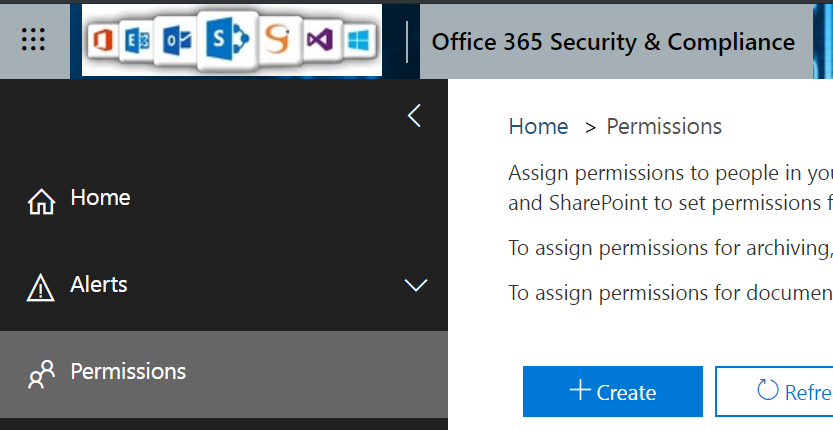Click the Create button
This screenshot has width=833, height=430.
(612, 391)
